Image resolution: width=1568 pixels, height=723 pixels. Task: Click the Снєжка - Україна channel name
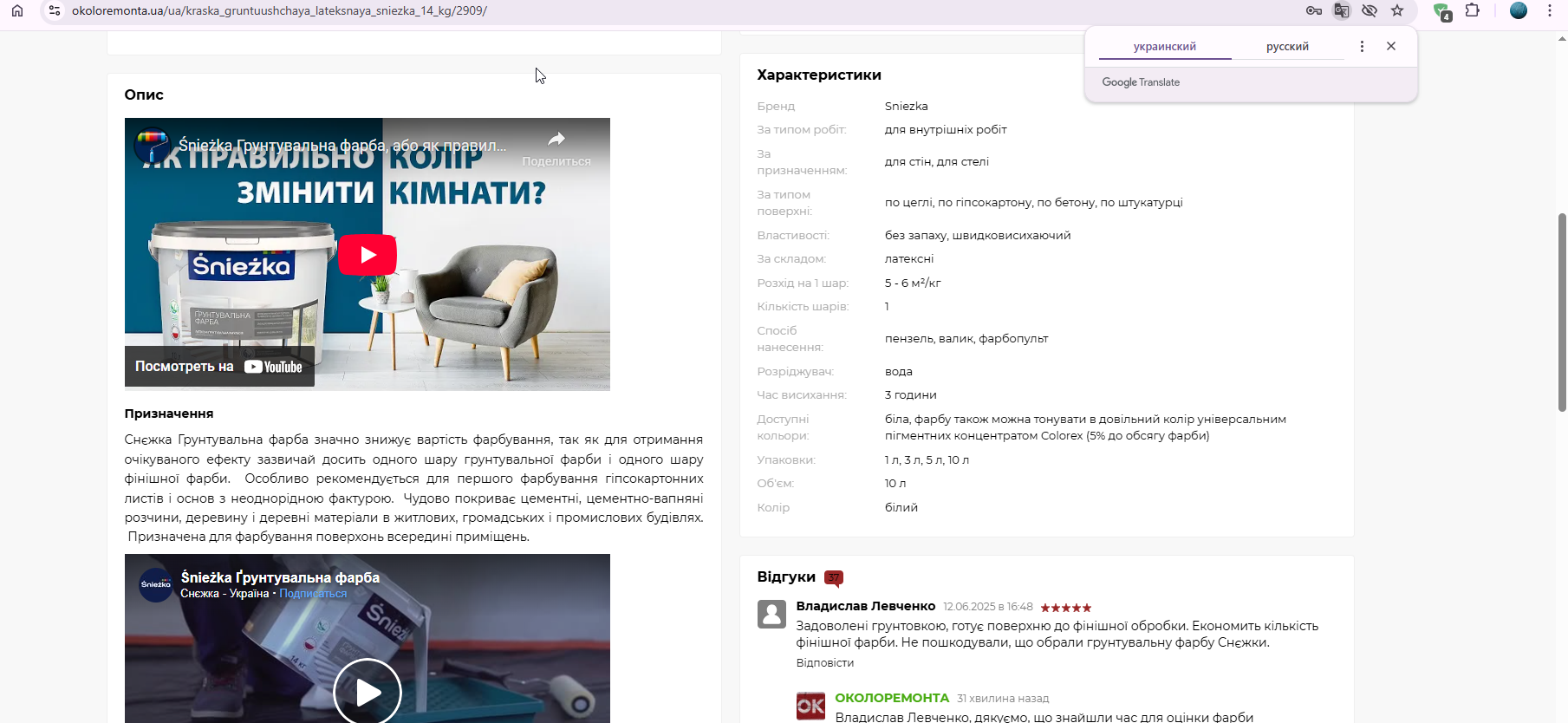pyautogui.click(x=224, y=594)
